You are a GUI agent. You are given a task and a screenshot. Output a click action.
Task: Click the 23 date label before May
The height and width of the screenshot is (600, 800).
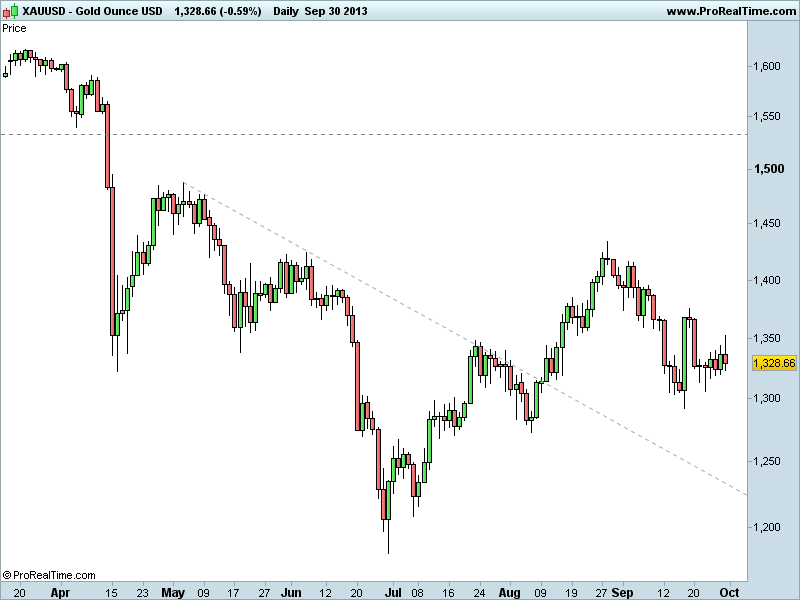(x=142, y=592)
